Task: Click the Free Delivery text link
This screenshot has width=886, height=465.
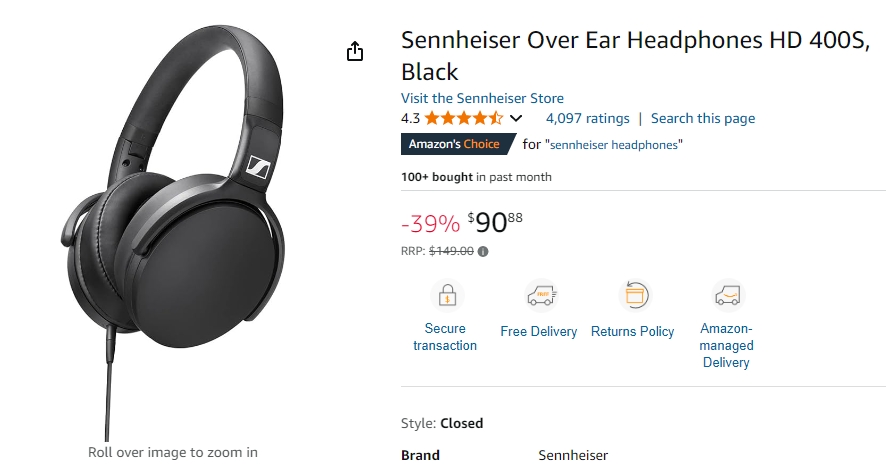Action: [x=538, y=332]
